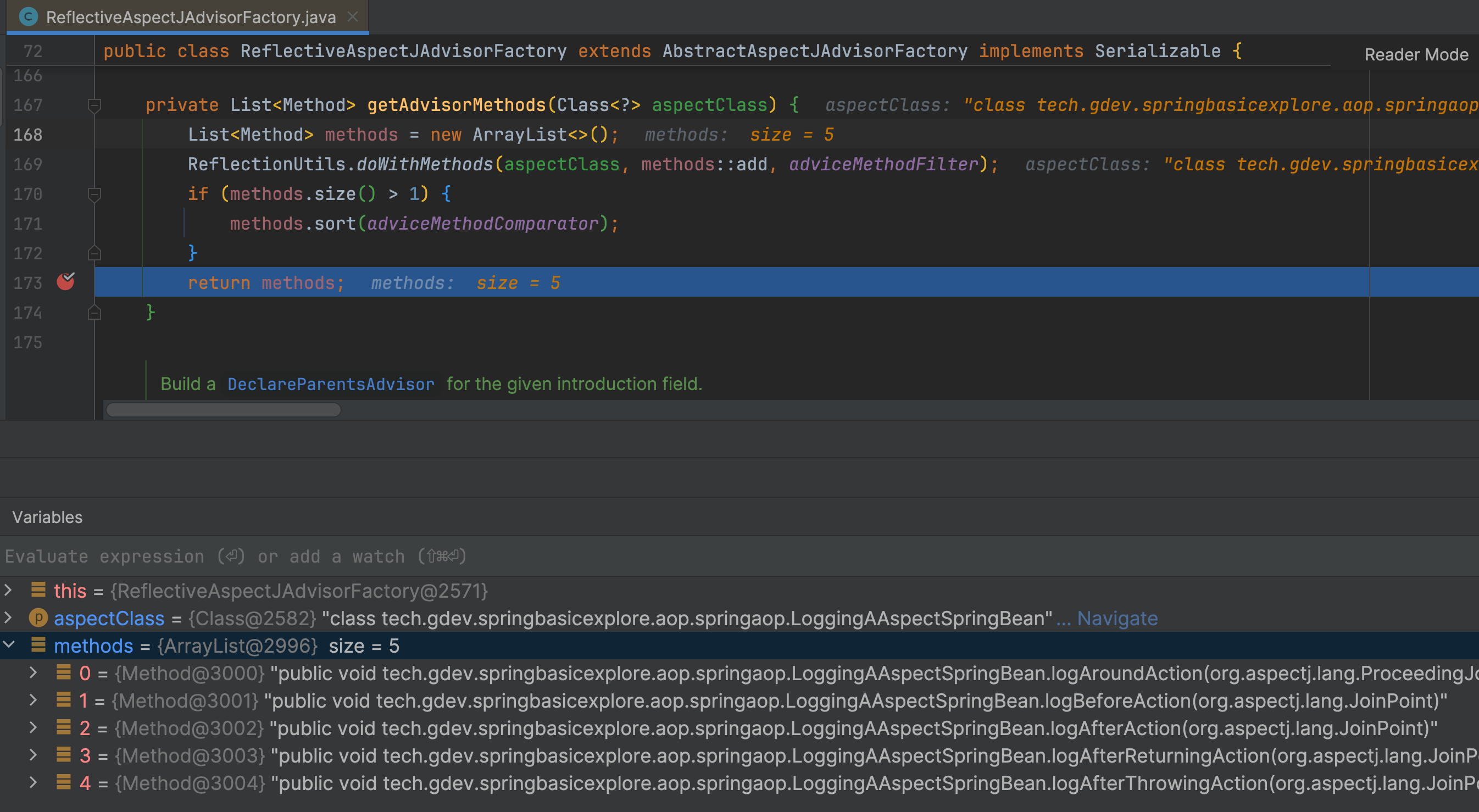
Task: Click 'doWithMethods' call on line 169
Action: point(425,165)
